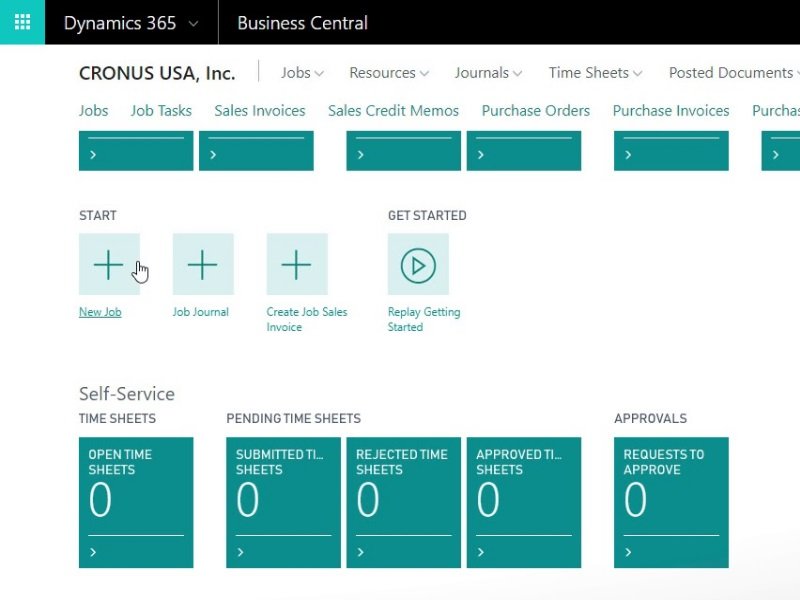800x600 pixels.
Task: Open the CRONUS USA, Inc. company link
Action: pos(157,73)
